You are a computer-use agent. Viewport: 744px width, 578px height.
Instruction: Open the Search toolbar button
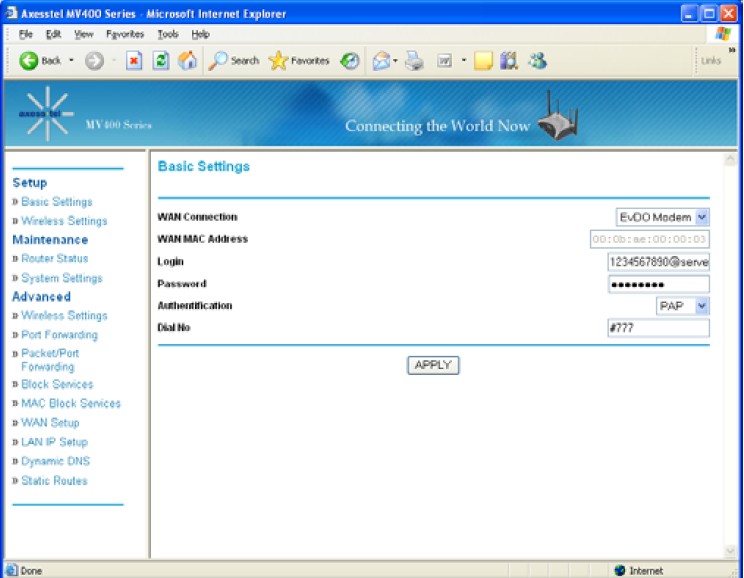(x=234, y=61)
